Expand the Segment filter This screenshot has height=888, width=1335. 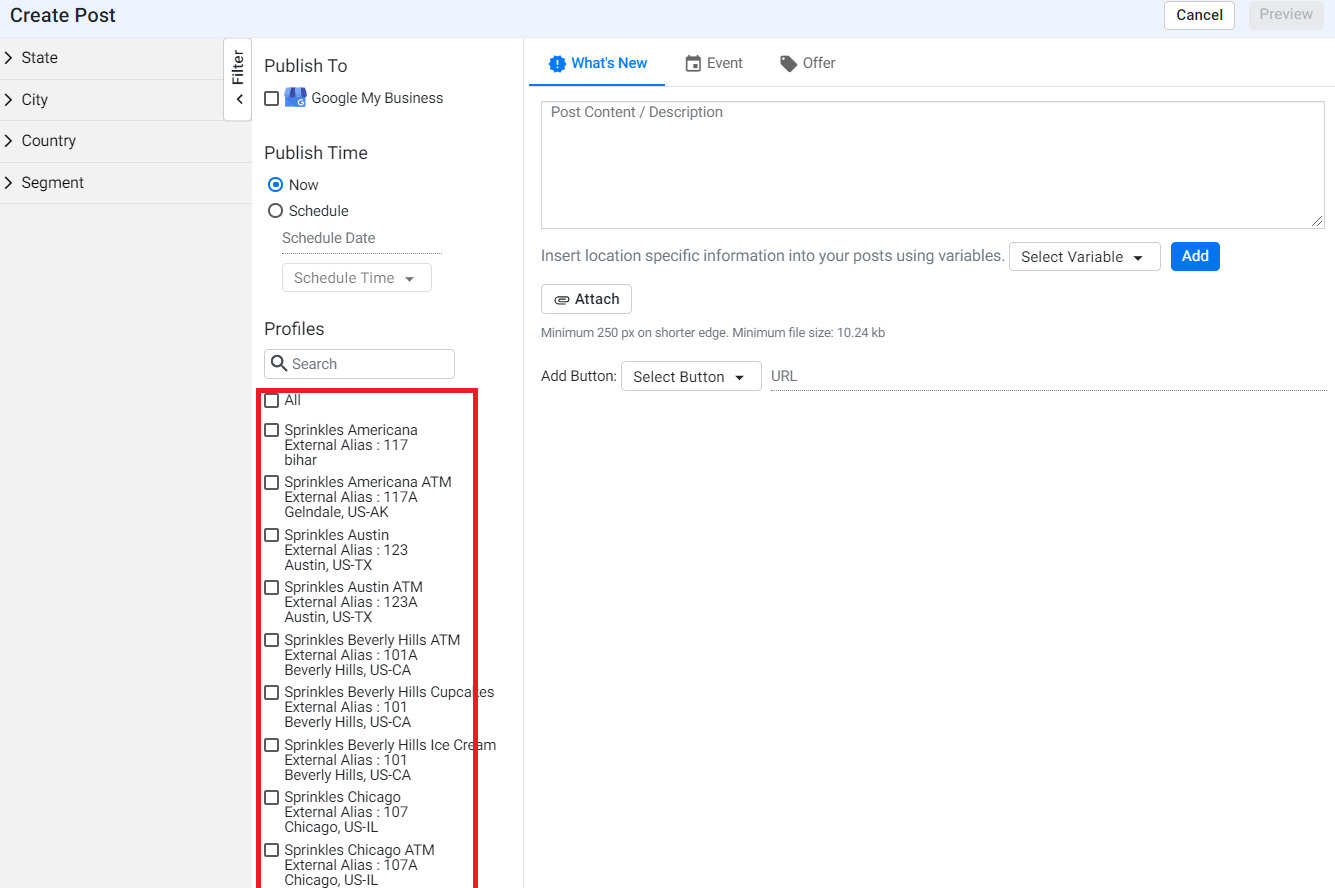click(x=126, y=183)
